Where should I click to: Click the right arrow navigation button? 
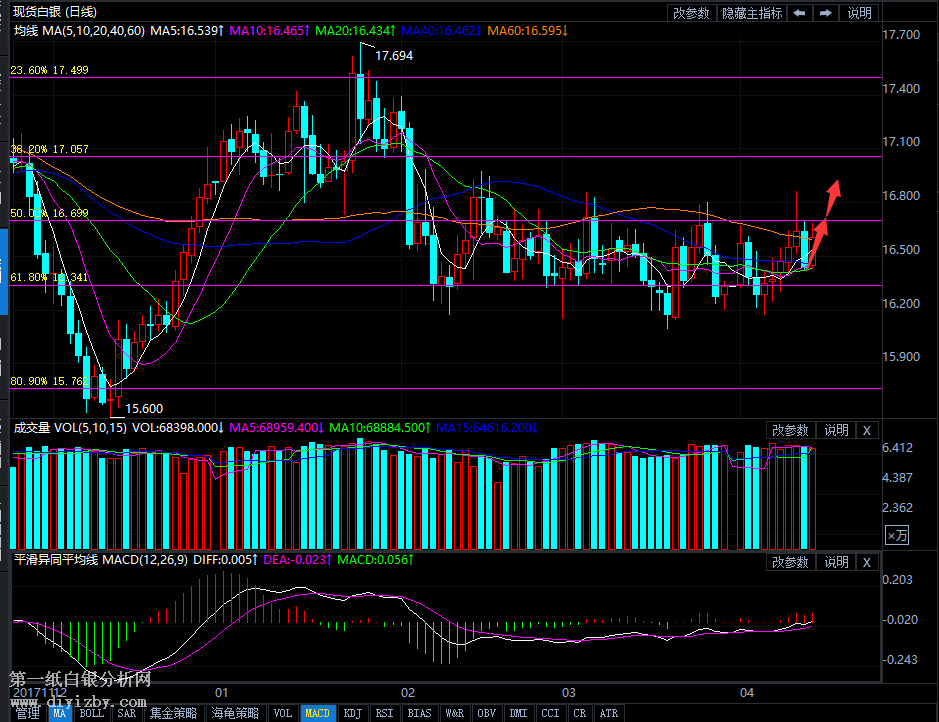[825, 13]
